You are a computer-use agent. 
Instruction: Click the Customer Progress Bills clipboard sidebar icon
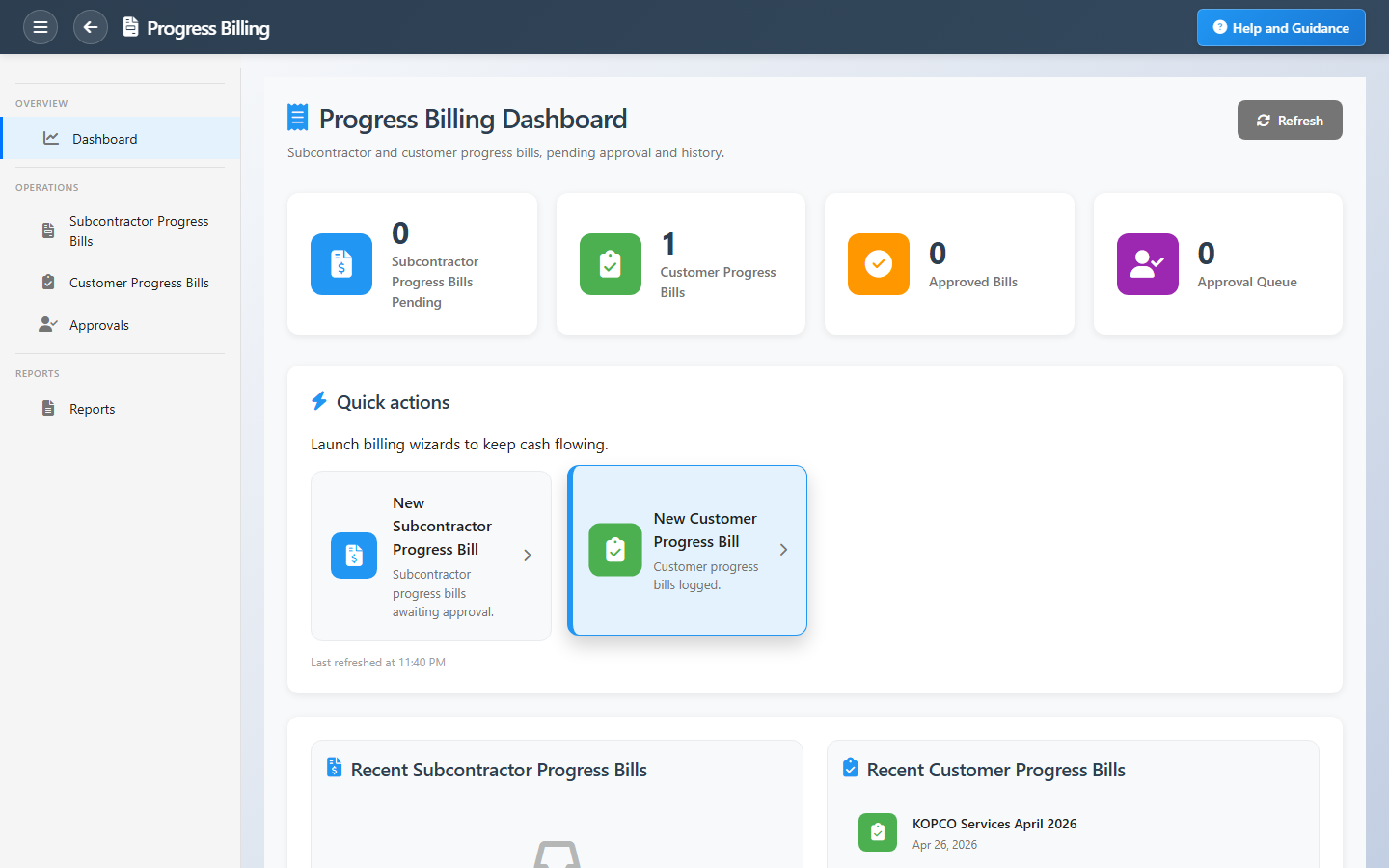coord(48,283)
